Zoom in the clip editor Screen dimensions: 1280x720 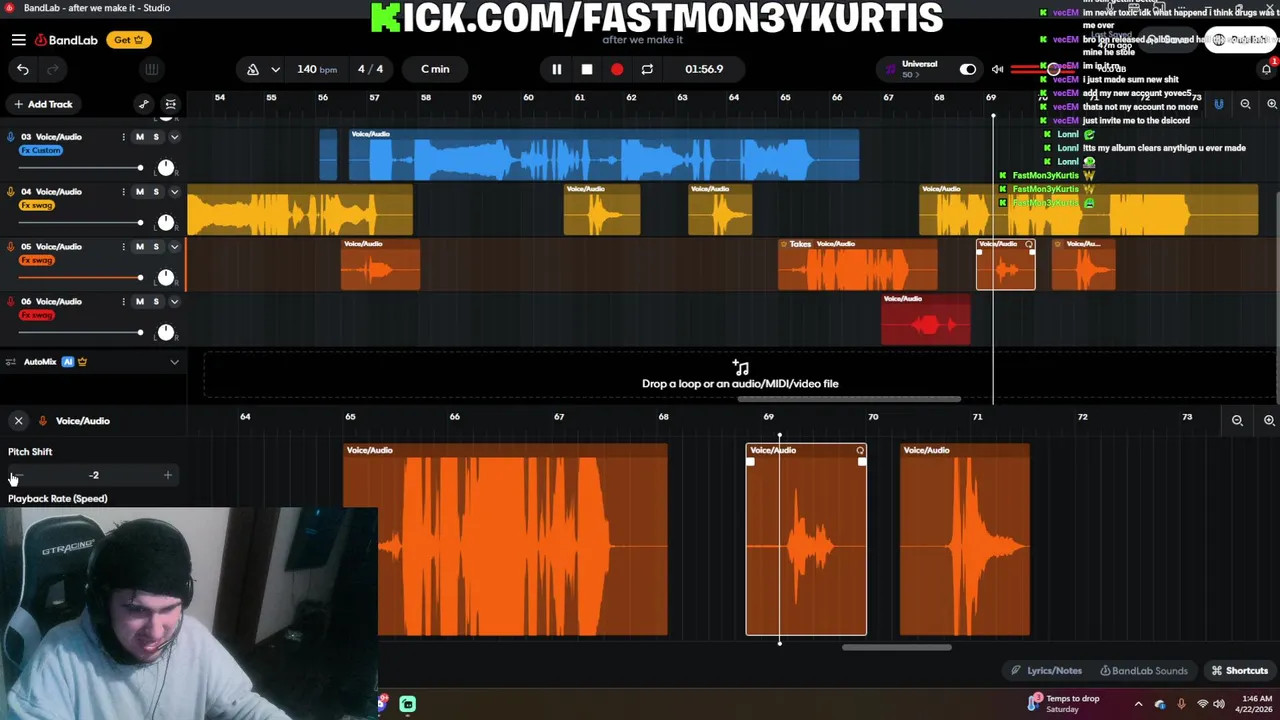pos(1269,421)
